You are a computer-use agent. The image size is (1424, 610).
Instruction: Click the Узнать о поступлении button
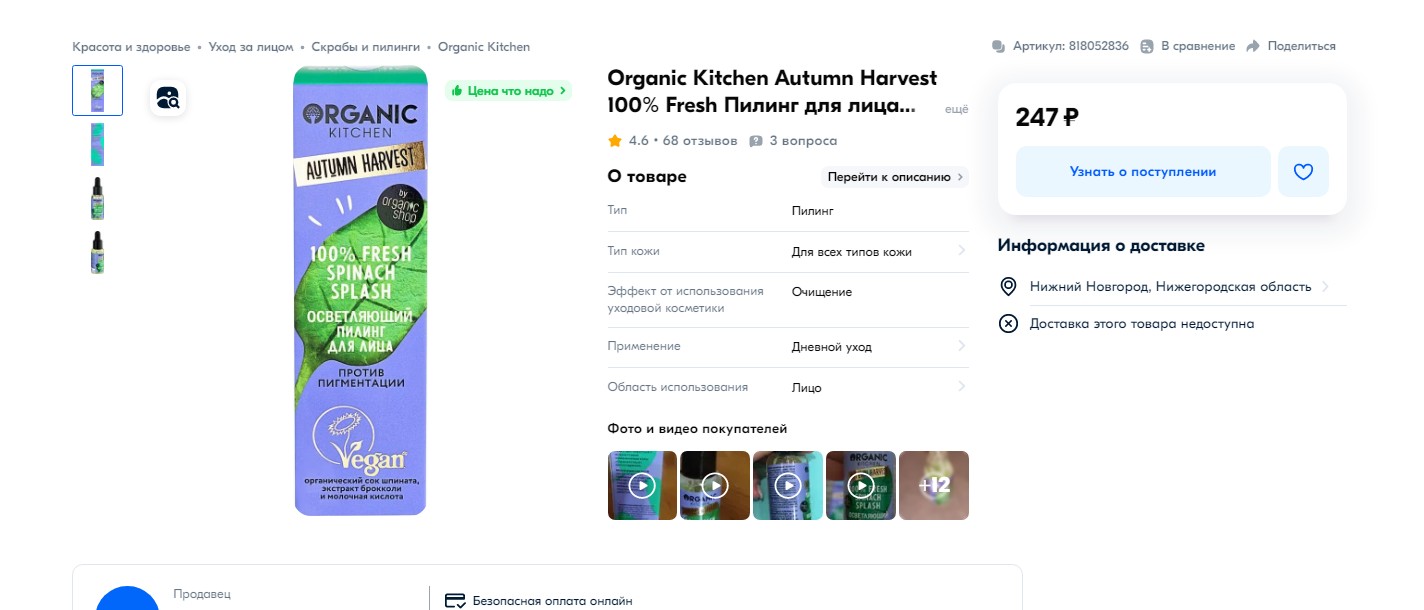1143,172
